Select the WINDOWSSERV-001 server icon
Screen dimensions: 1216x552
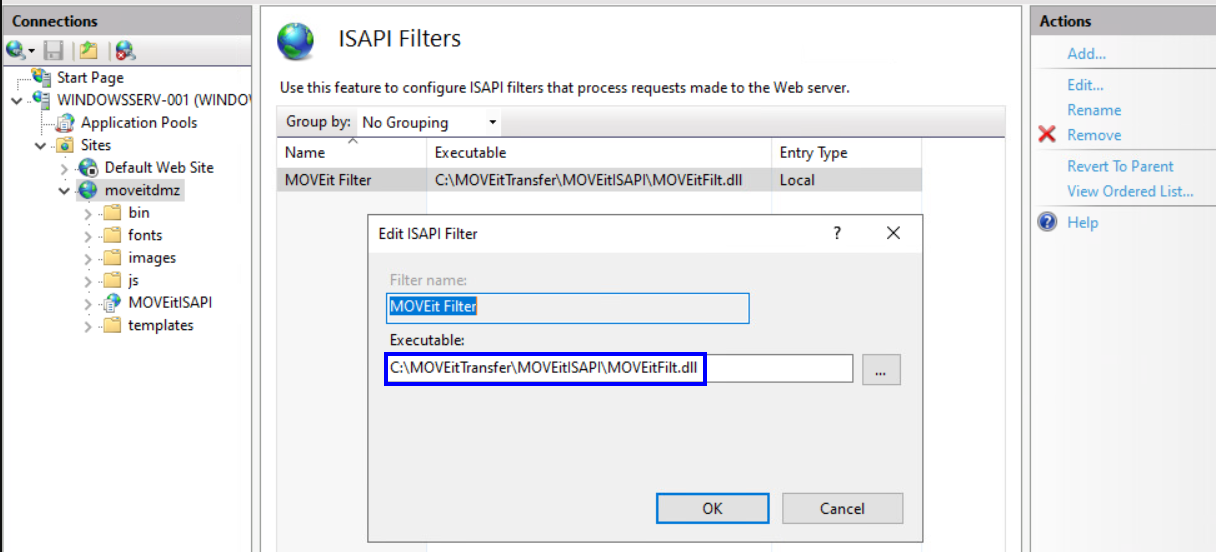pos(42,99)
